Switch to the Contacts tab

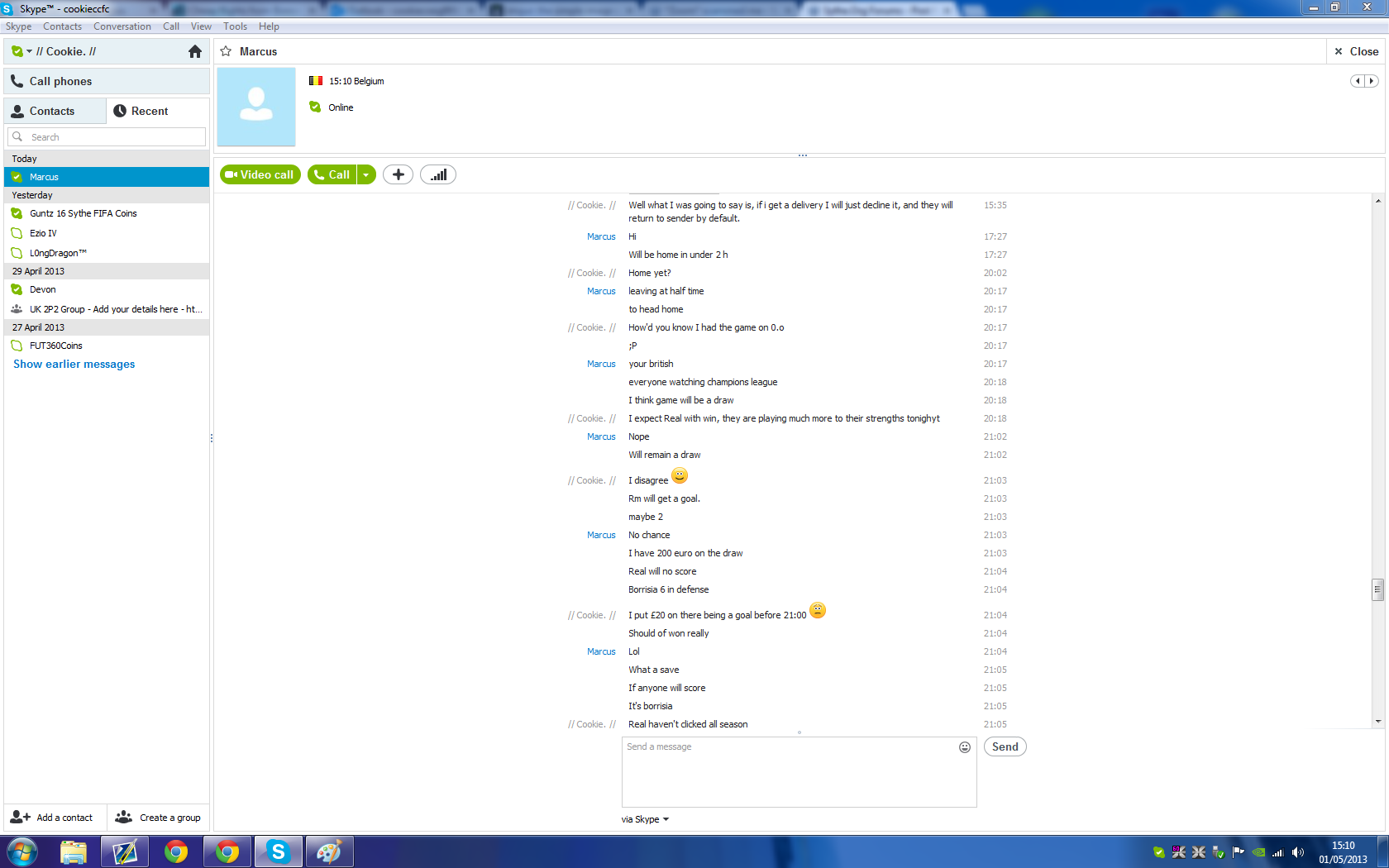tap(55, 111)
